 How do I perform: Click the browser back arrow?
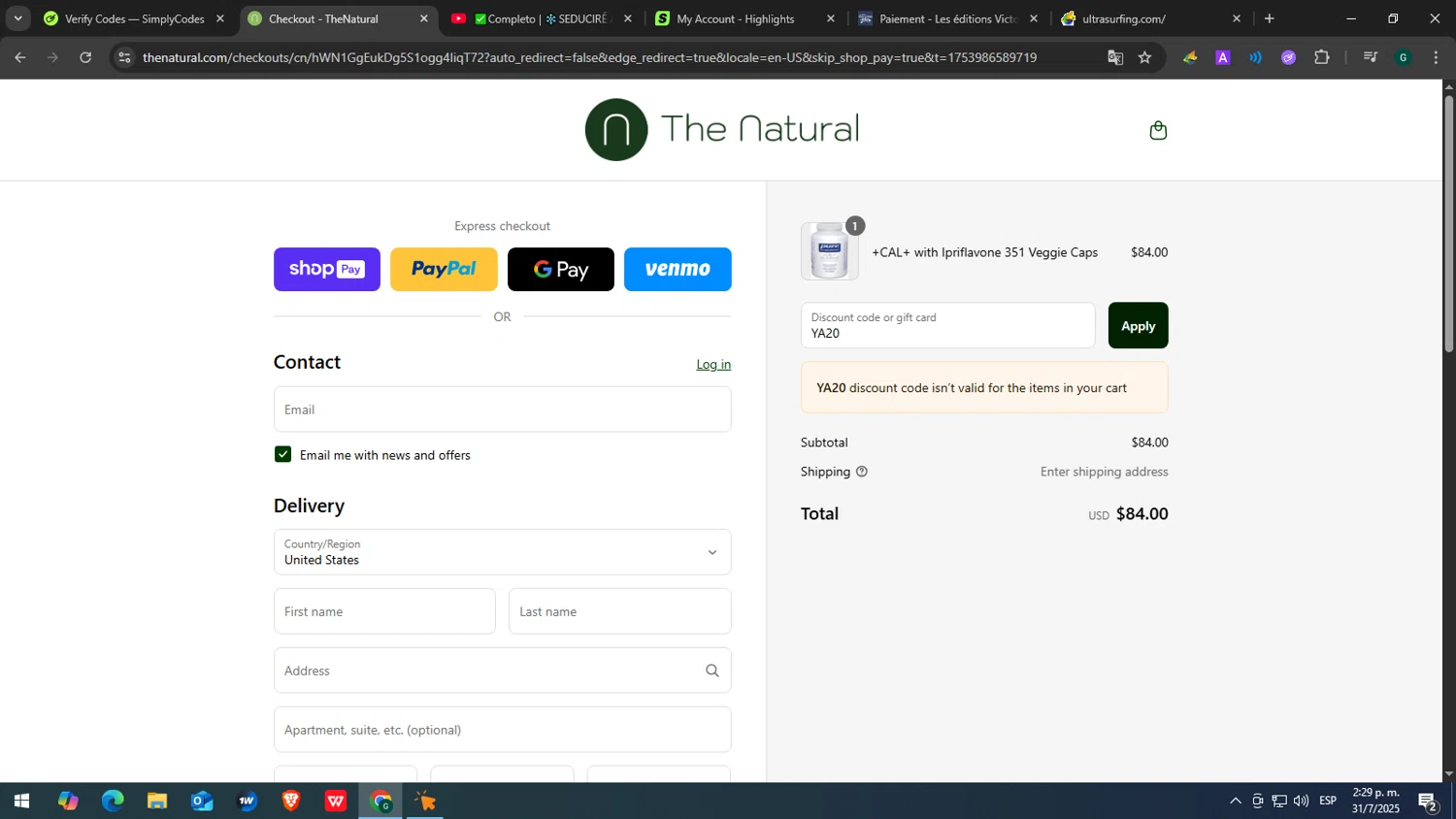click(x=20, y=57)
